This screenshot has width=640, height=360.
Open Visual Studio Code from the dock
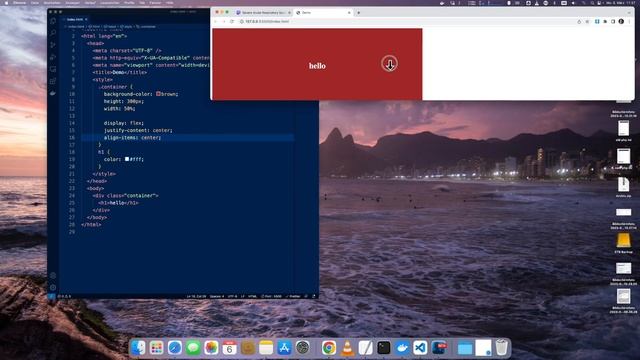click(420, 348)
